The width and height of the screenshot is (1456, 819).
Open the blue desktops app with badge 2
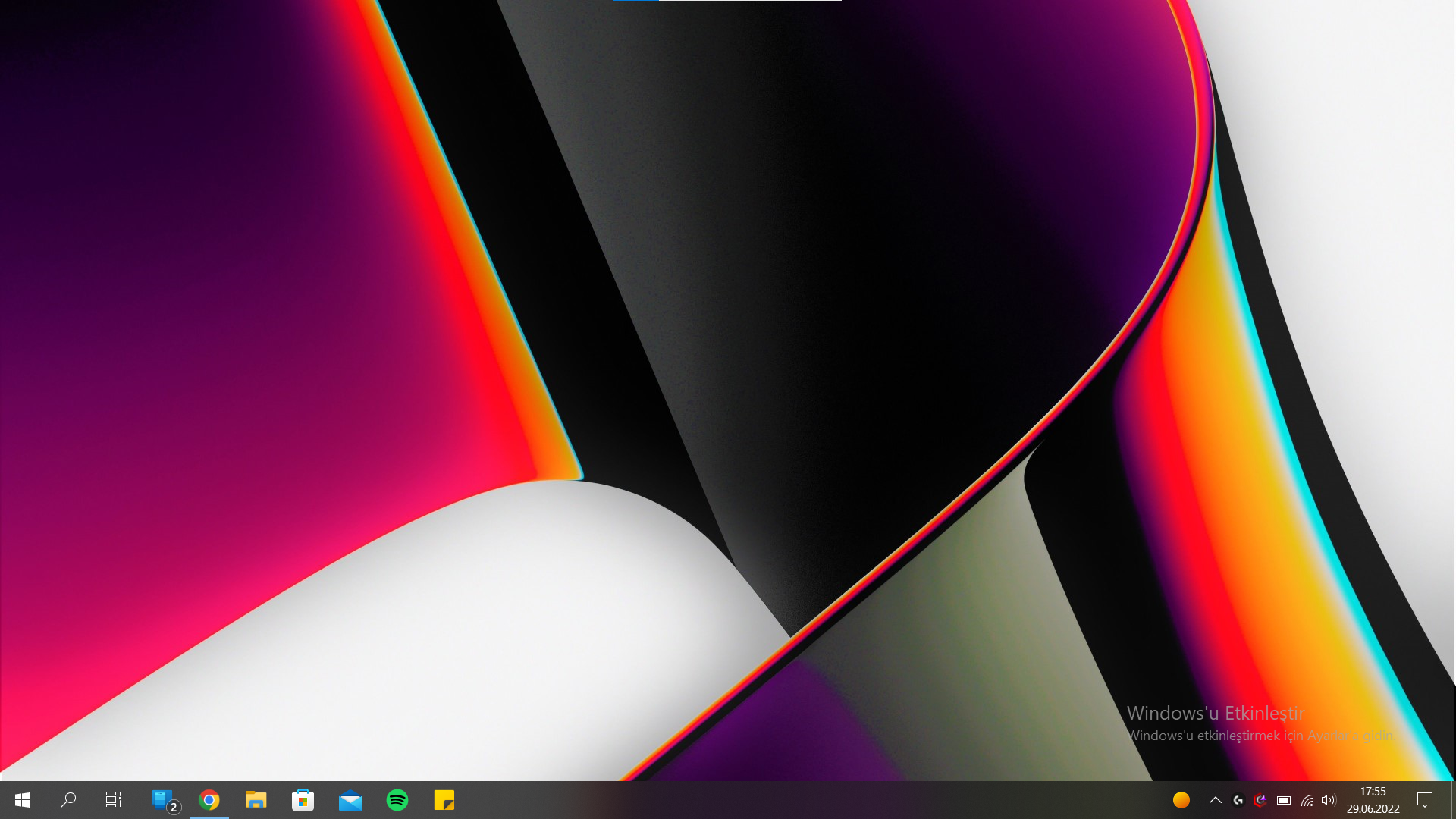pyautogui.click(x=163, y=800)
